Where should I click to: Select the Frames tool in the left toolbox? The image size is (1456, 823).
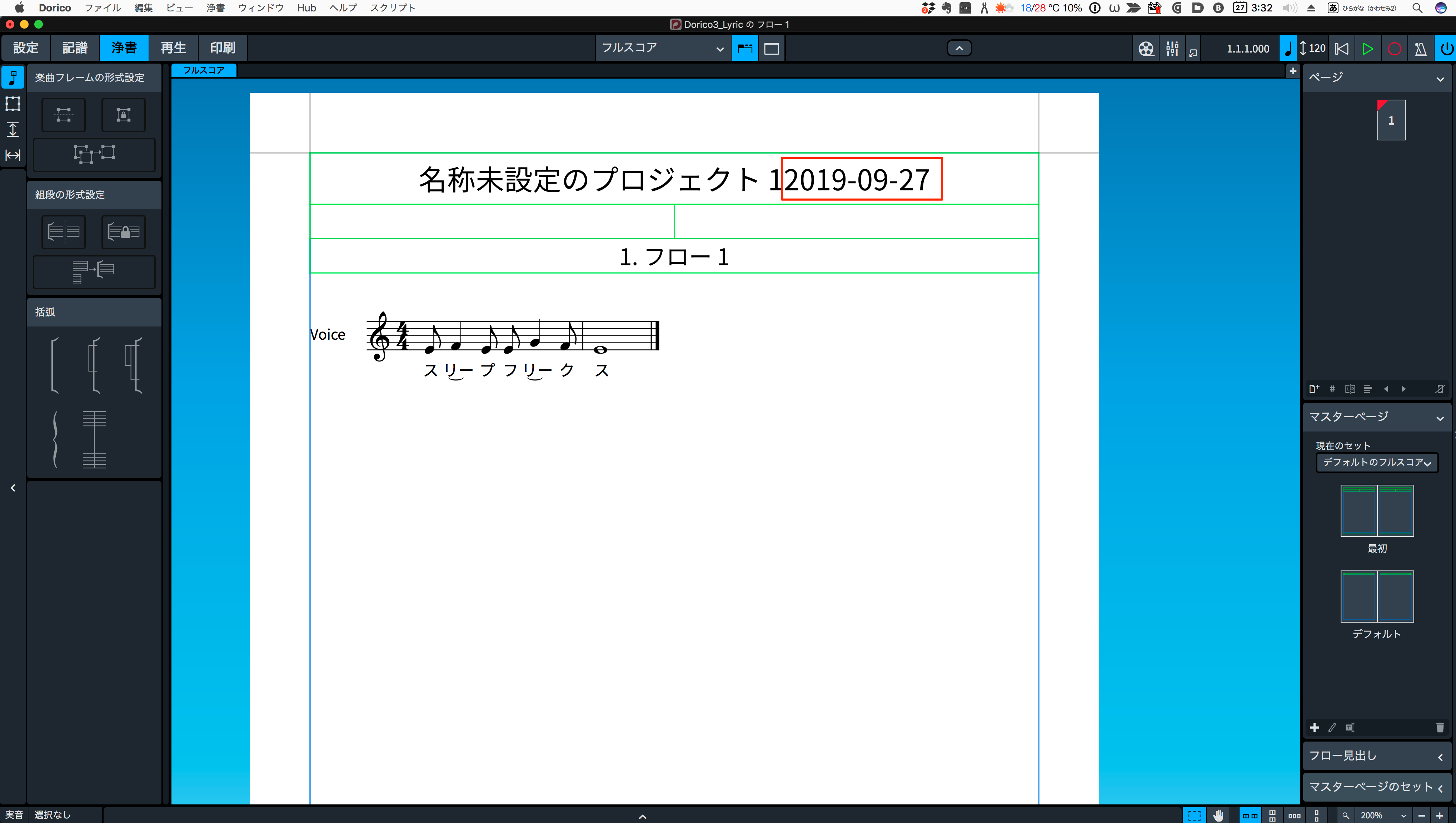(13, 104)
